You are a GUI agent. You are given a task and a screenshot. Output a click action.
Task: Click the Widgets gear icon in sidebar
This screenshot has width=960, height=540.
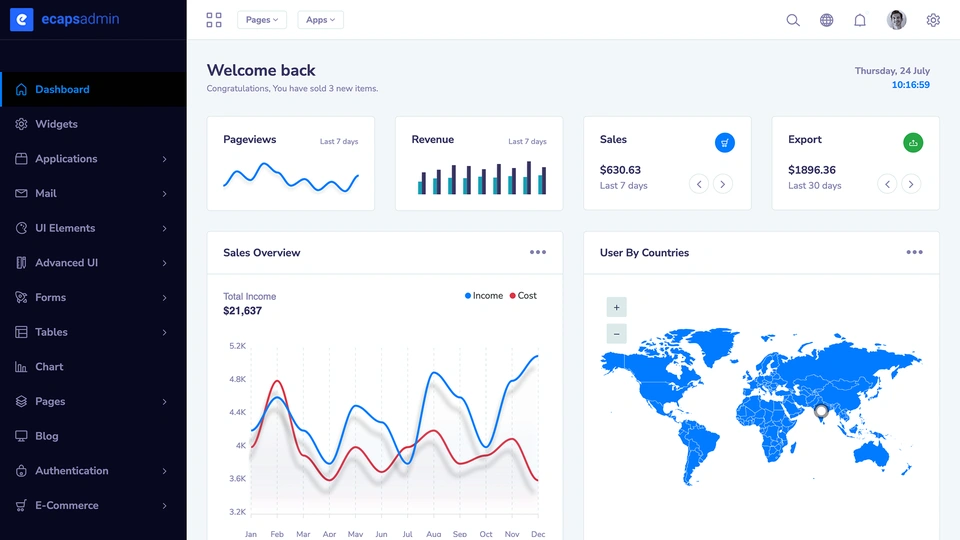(x=21, y=124)
